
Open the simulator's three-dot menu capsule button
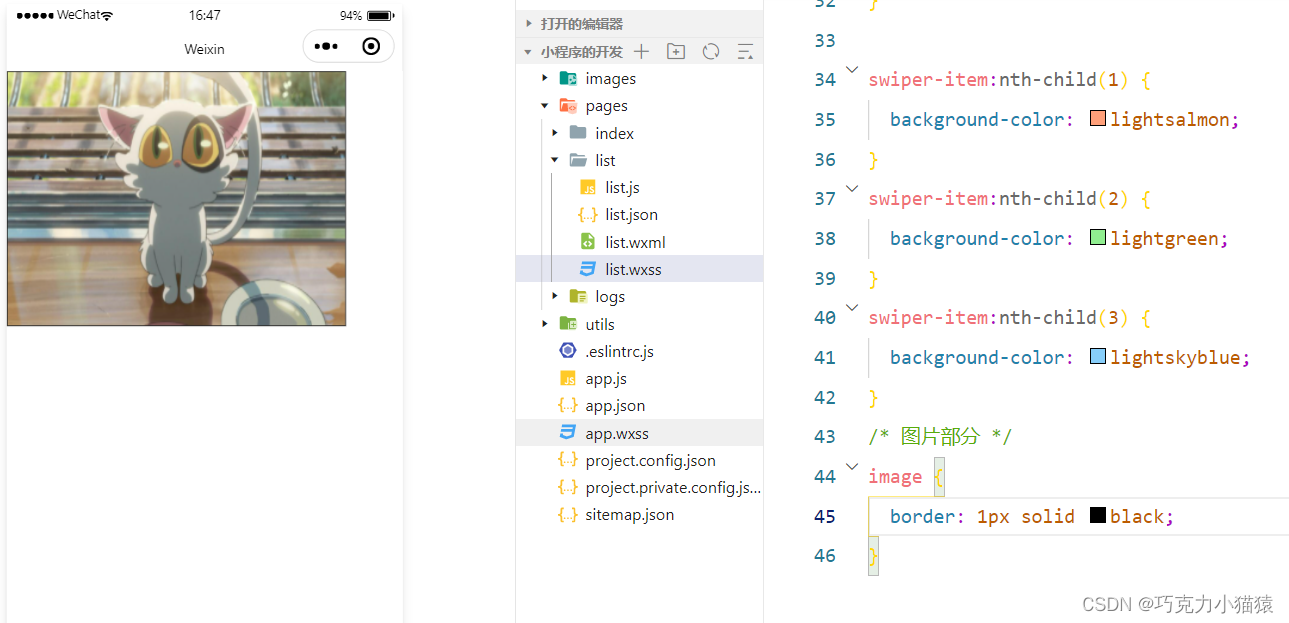[x=326, y=46]
